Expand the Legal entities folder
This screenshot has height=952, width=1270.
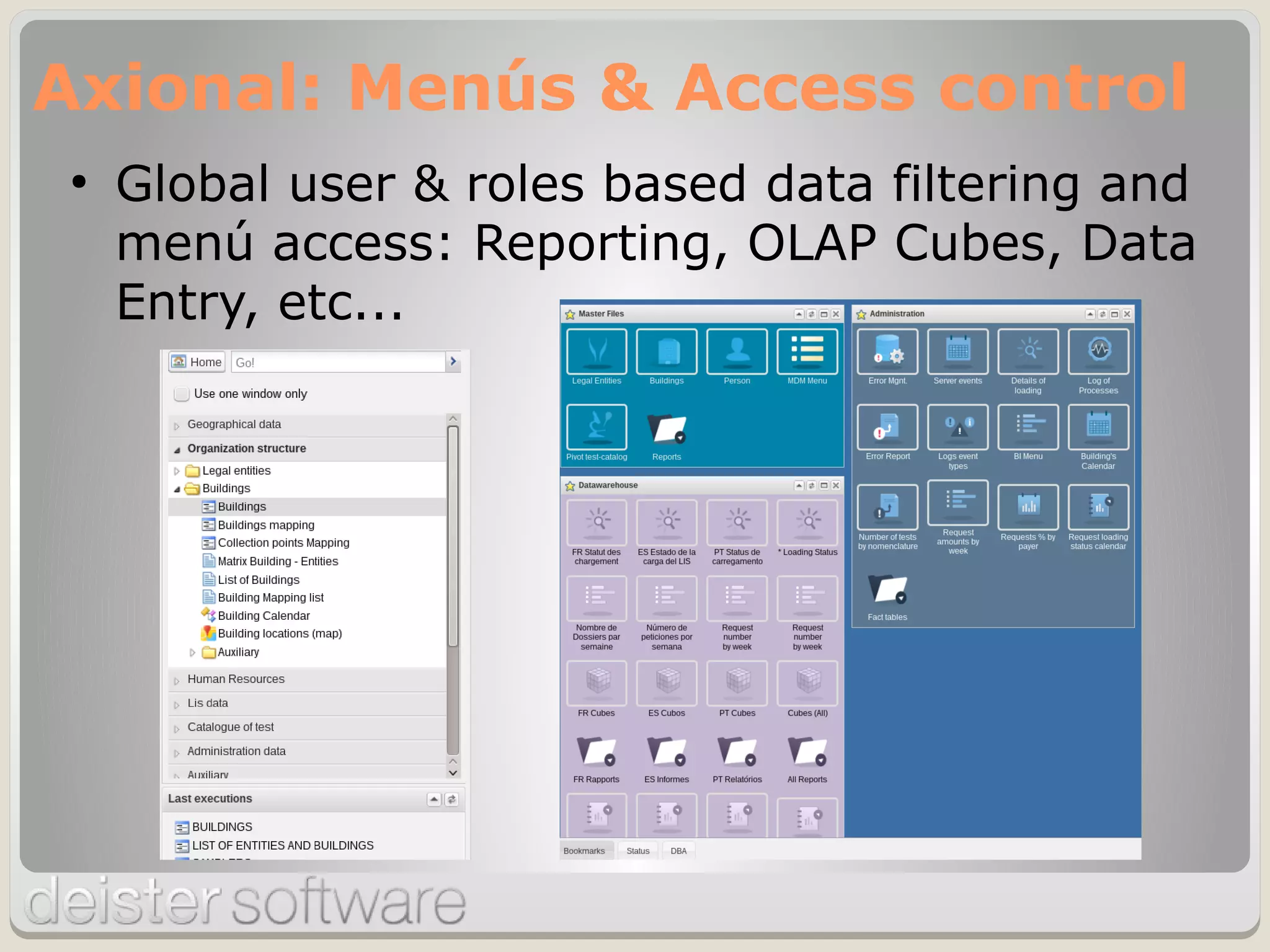pyautogui.click(x=177, y=471)
